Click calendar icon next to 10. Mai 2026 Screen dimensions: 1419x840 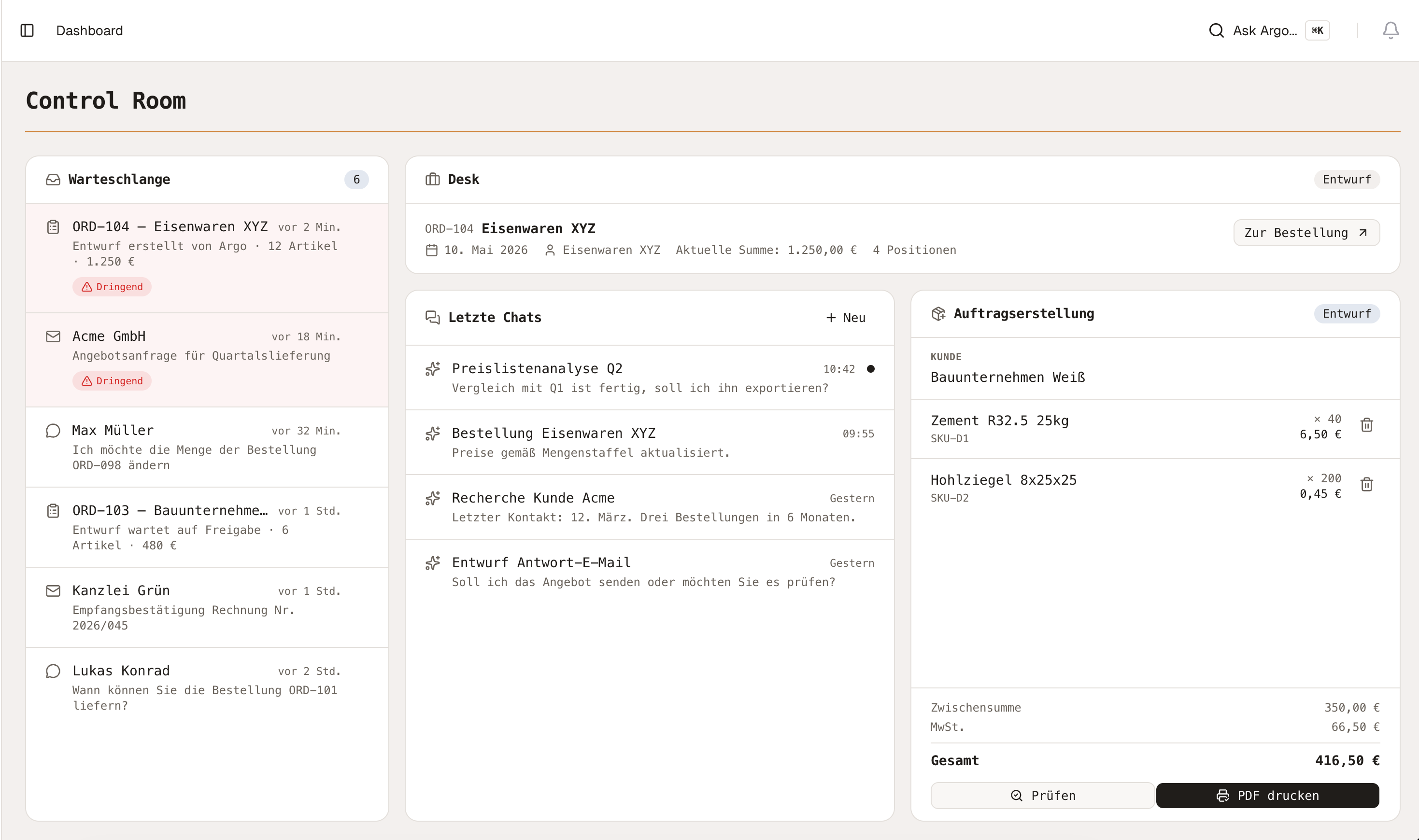tap(431, 250)
